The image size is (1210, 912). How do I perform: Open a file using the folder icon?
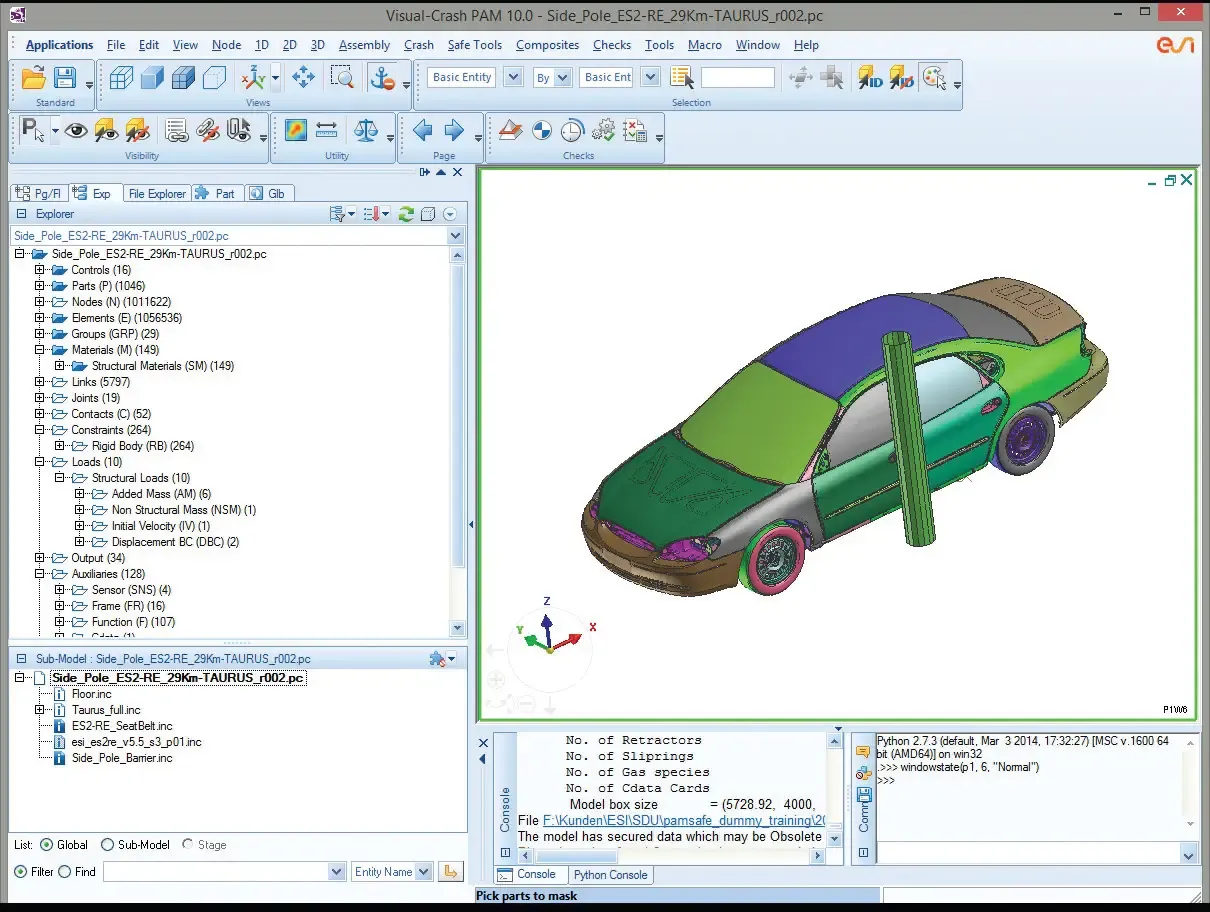[x=33, y=77]
